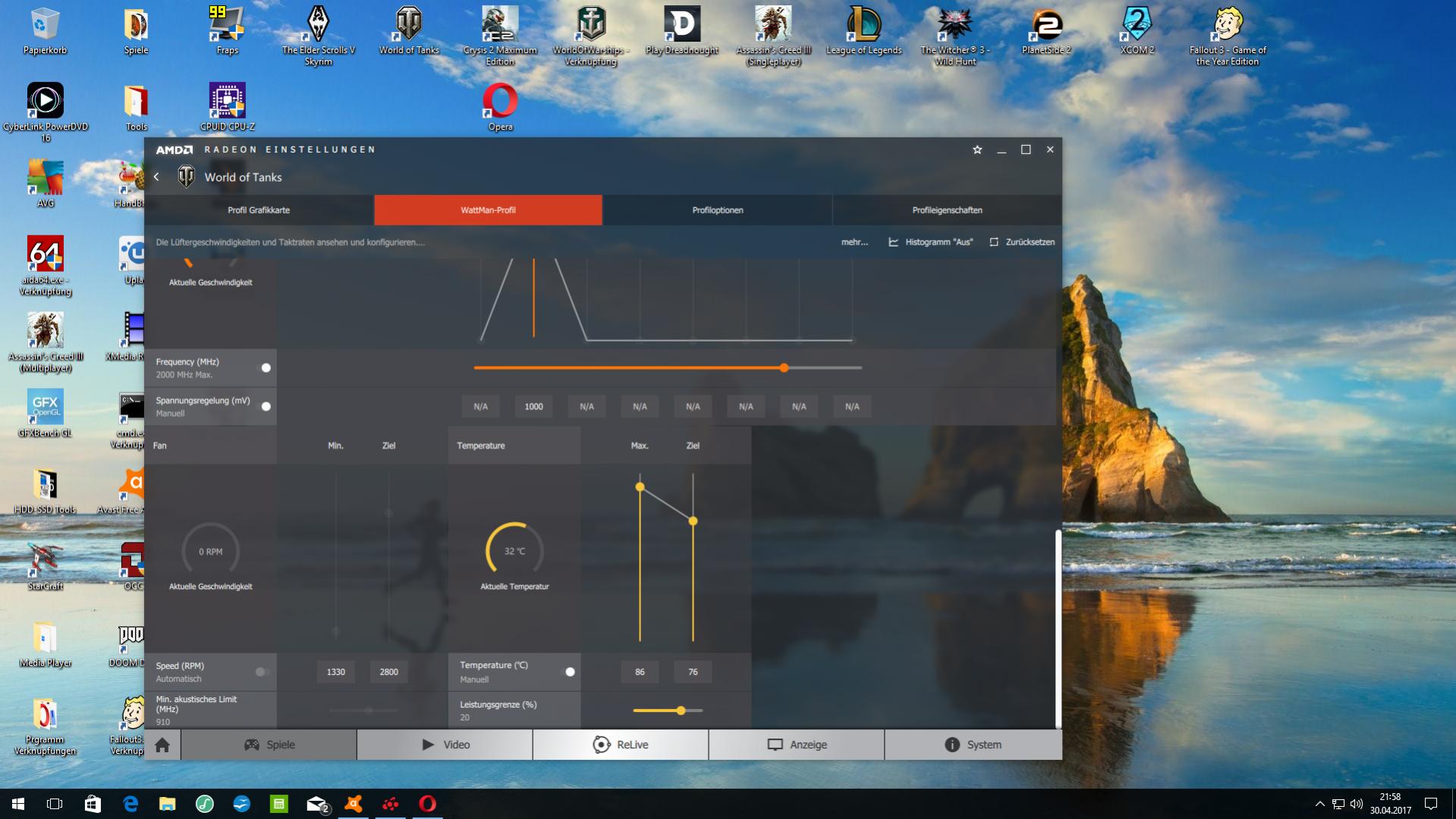Open the Windows Start menu
Screen dimensions: 1456x819
point(18,804)
